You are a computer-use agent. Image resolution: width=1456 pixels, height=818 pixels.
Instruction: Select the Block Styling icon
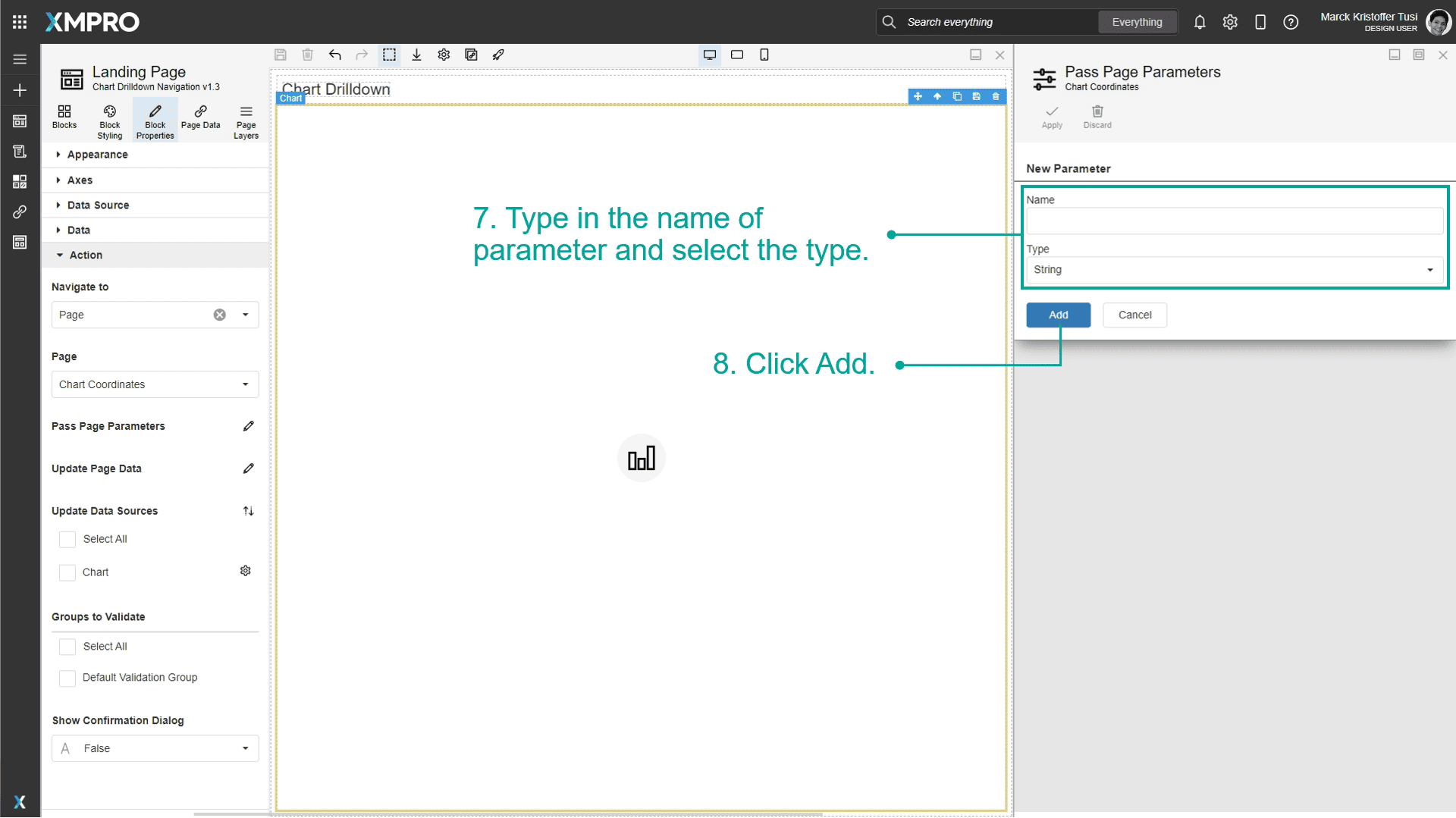[109, 118]
